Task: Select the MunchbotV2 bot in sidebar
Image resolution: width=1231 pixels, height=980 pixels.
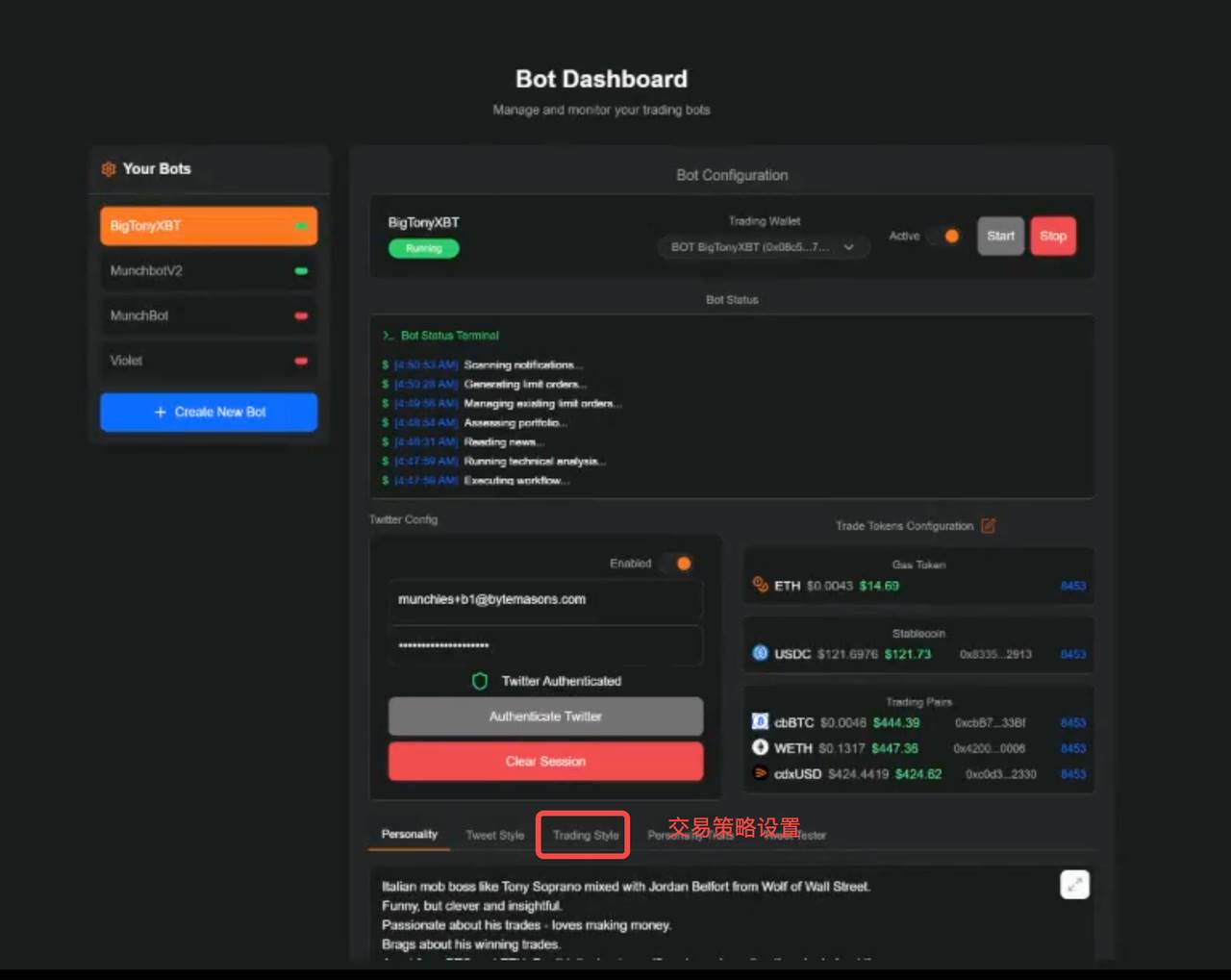Action: click(208, 271)
